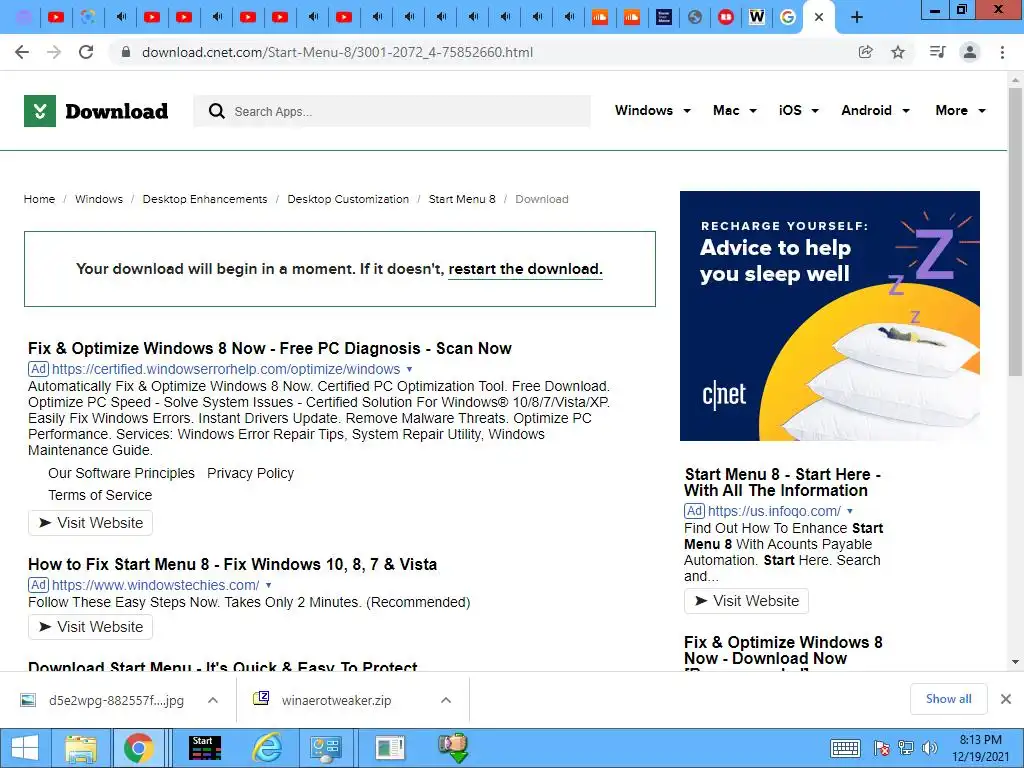Open the us.infoqo.com ad URL
1024x768 pixels.
pyautogui.click(x=774, y=511)
